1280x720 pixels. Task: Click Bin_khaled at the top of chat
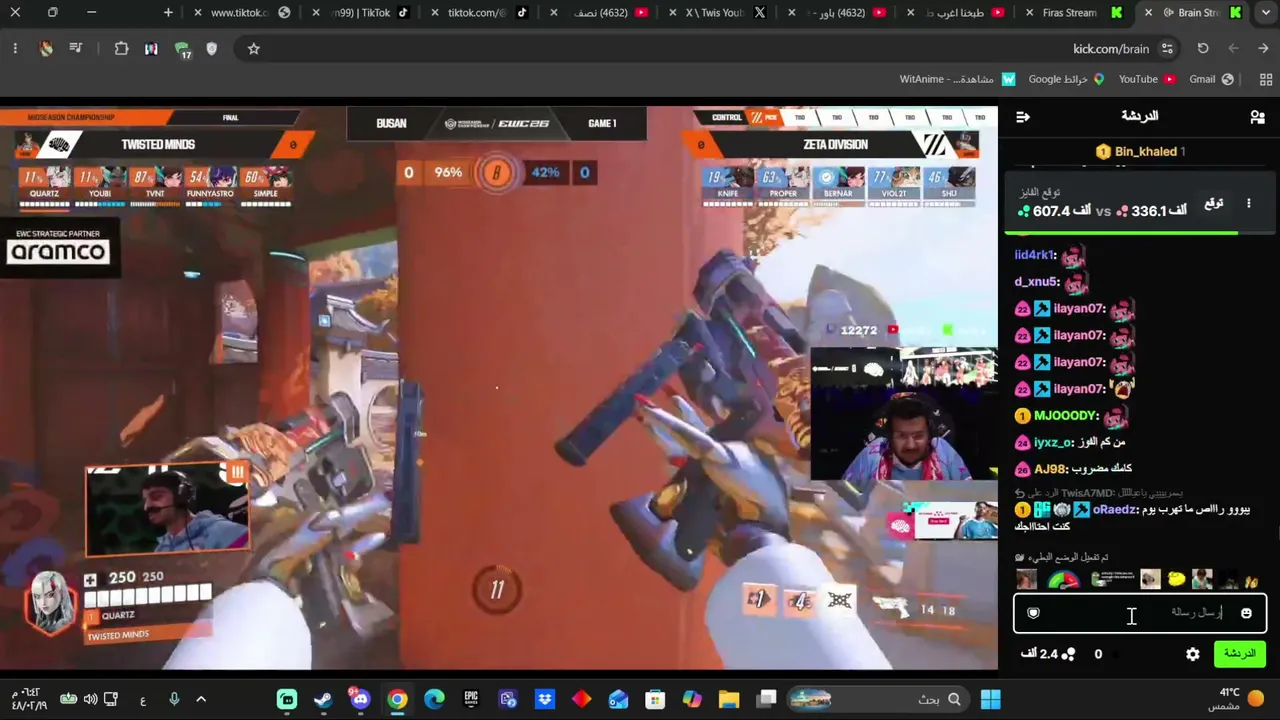pyautogui.click(x=1146, y=152)
